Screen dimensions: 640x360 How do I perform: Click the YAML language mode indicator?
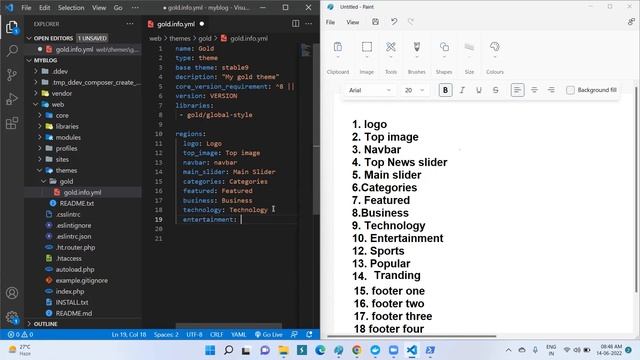tap(238, 335)
